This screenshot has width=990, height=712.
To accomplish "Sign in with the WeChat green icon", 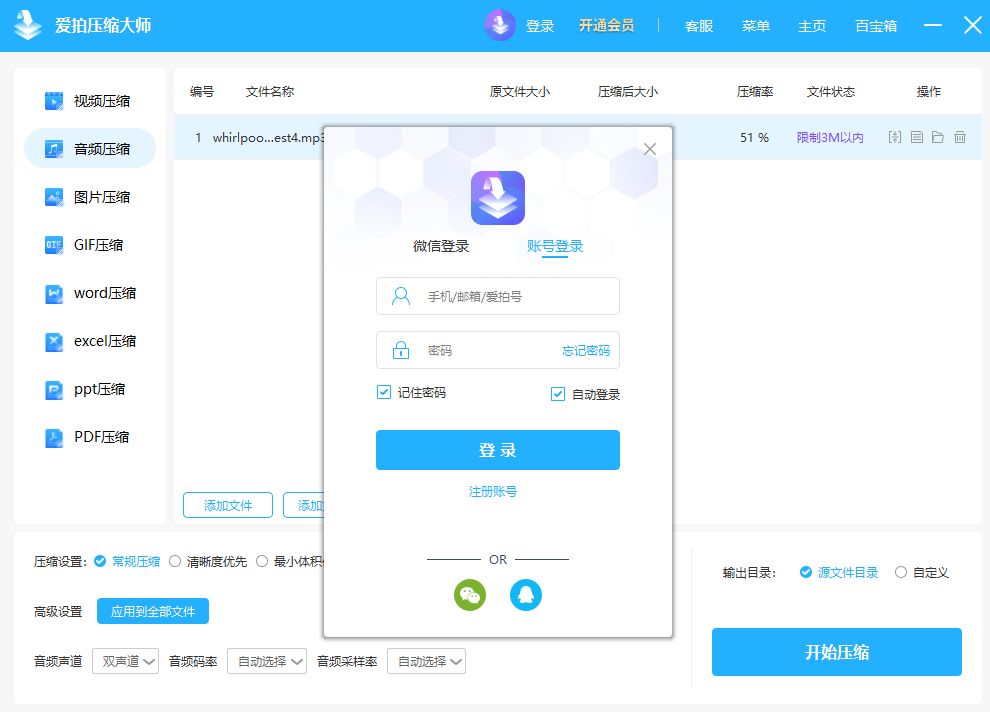I will [x=470, y=594].
